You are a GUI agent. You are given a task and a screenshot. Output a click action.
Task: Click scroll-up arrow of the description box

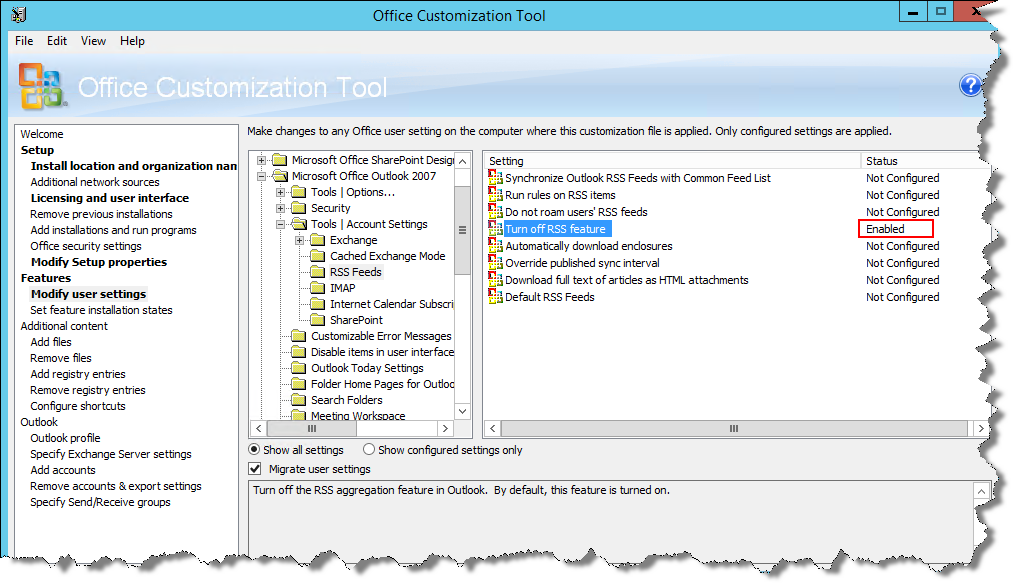[x=981, y=491]
